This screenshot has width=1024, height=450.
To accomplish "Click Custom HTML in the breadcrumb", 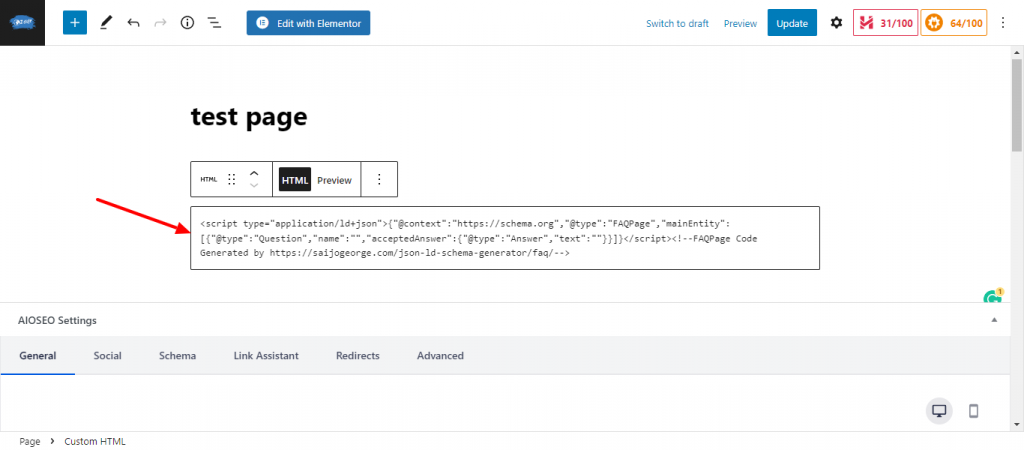I will 95,442.
